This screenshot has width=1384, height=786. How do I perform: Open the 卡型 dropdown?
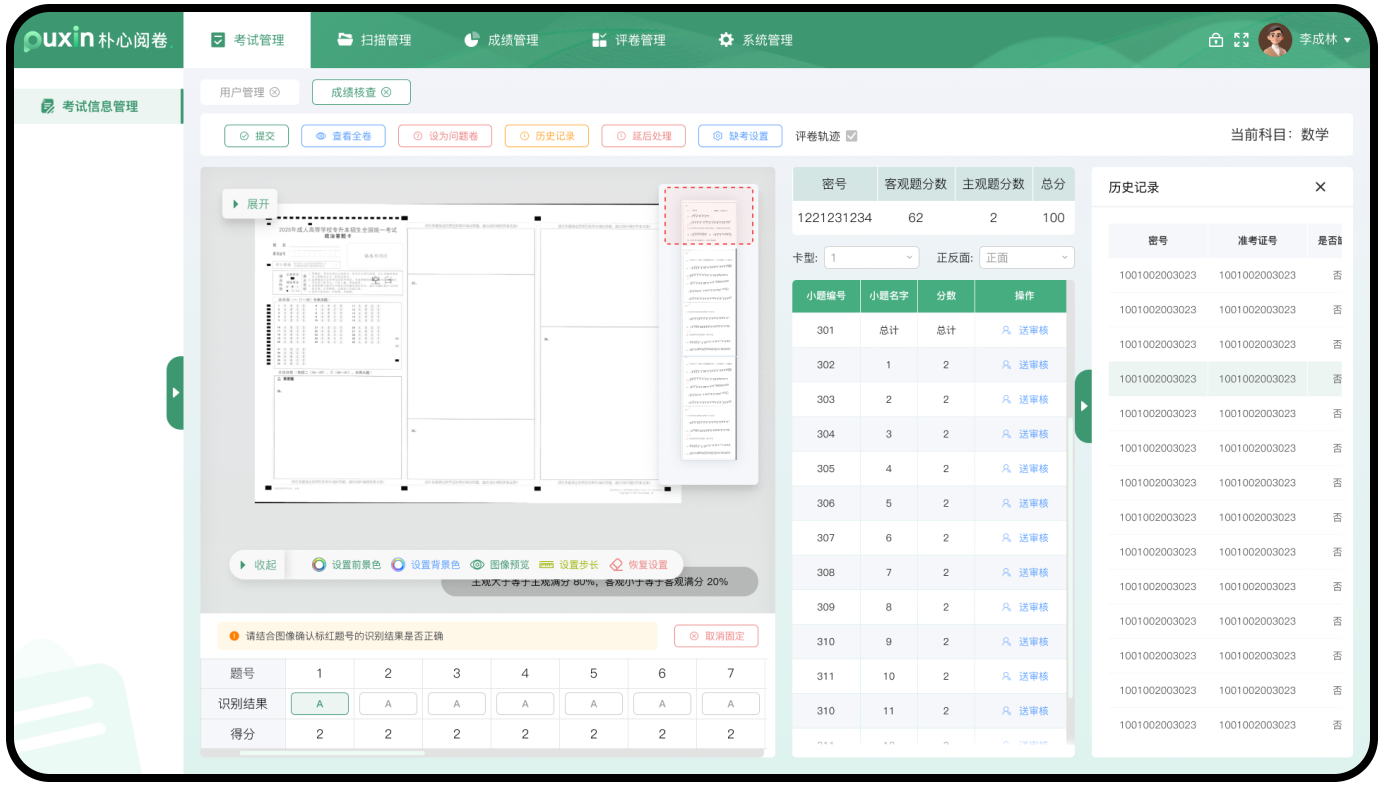coord(870,257)
